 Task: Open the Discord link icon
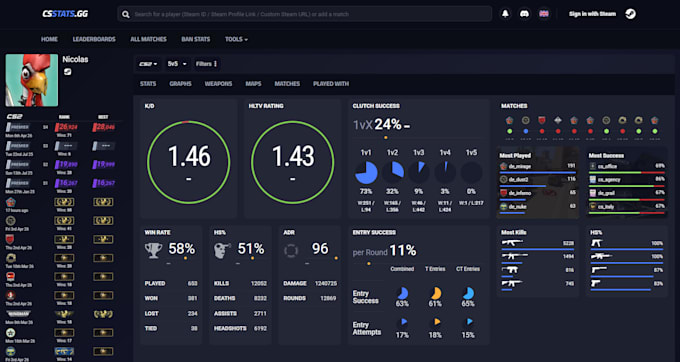[x=525, y=14]
